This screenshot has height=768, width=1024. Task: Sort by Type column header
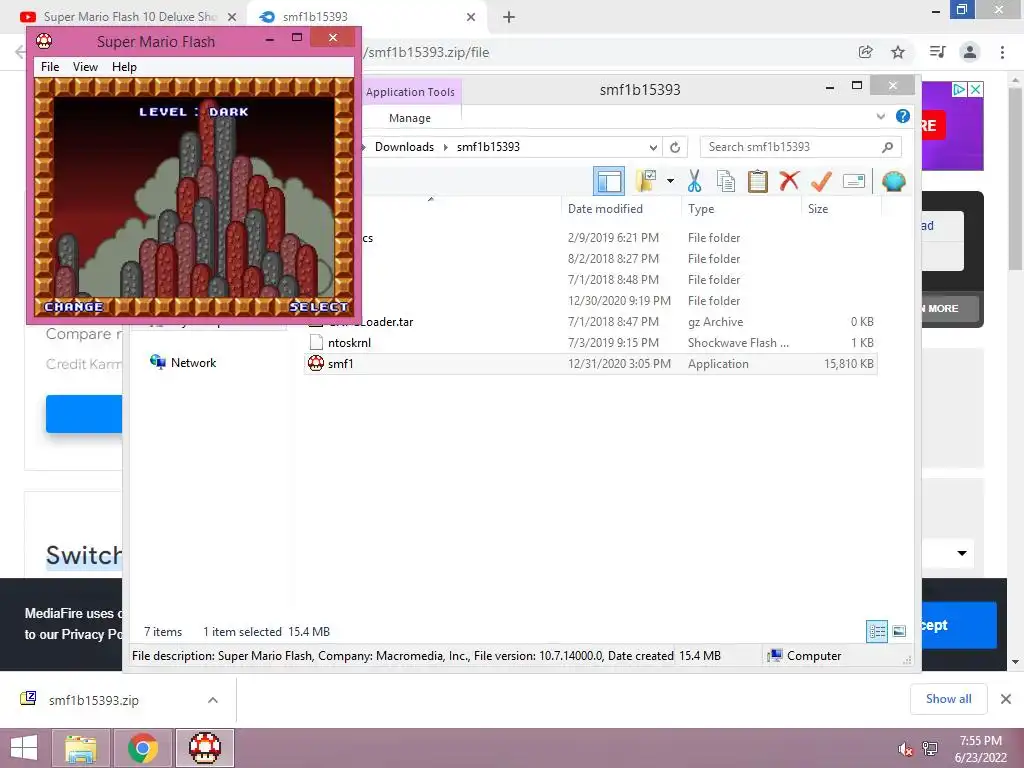click(x=701, y=209)
